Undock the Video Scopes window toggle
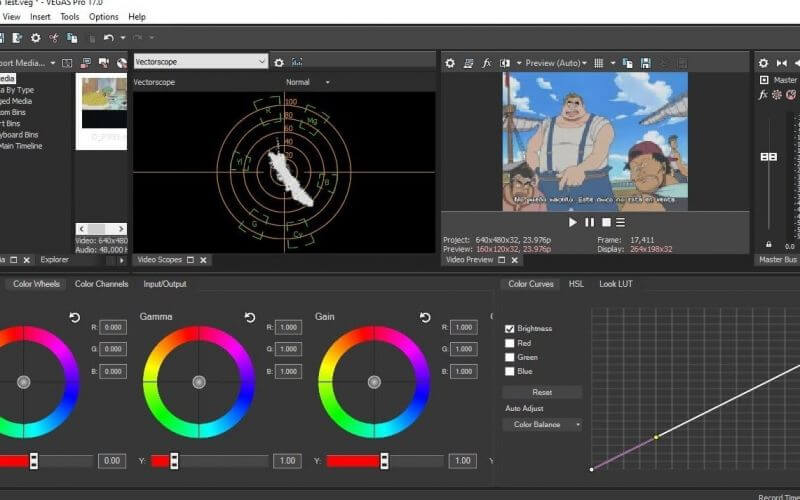Screen dimensions: 800x500 [x=190, y=260]
